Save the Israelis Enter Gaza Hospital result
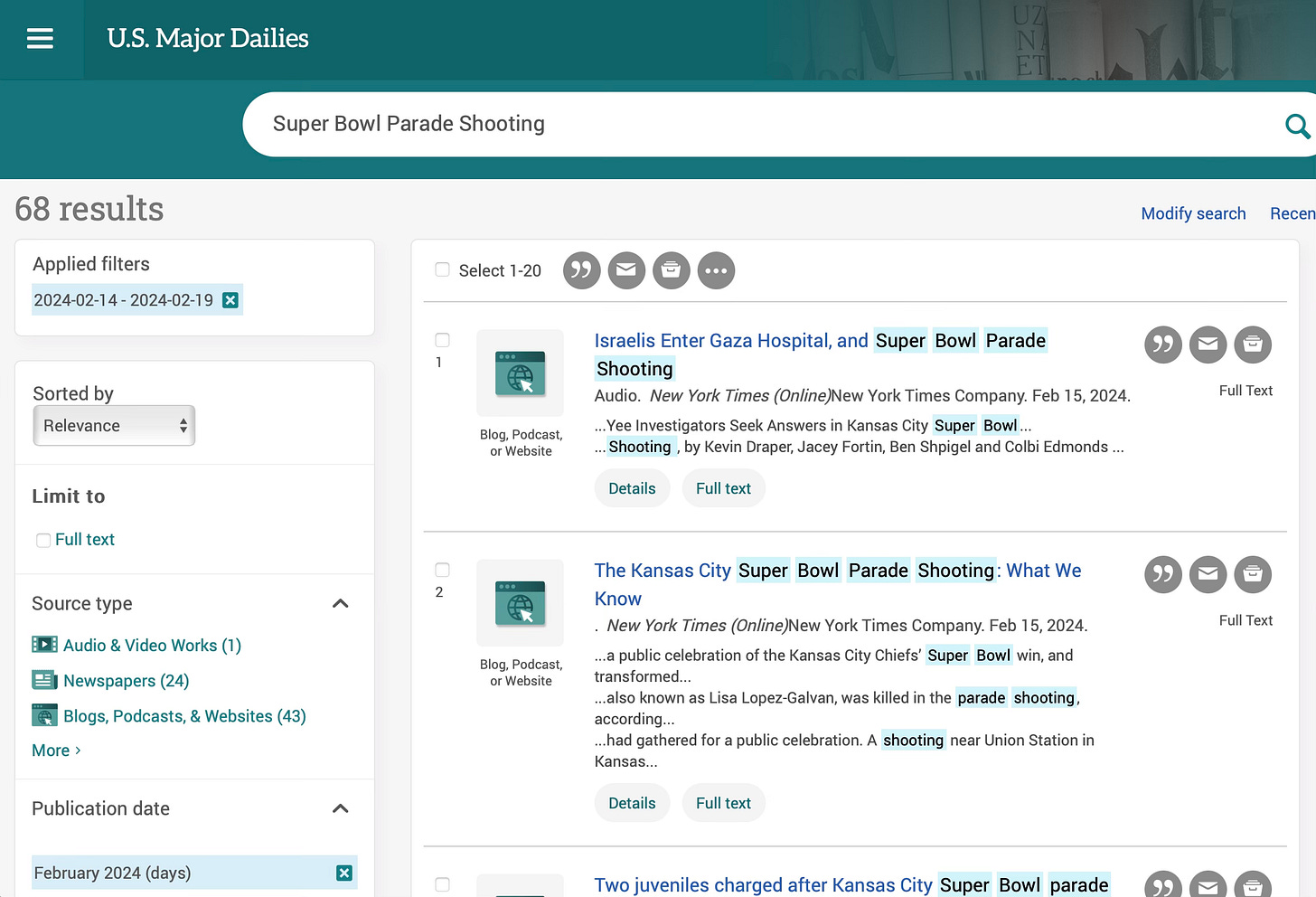The image size is (1316, 897). pyautogui.click(x=1253, y=345)
